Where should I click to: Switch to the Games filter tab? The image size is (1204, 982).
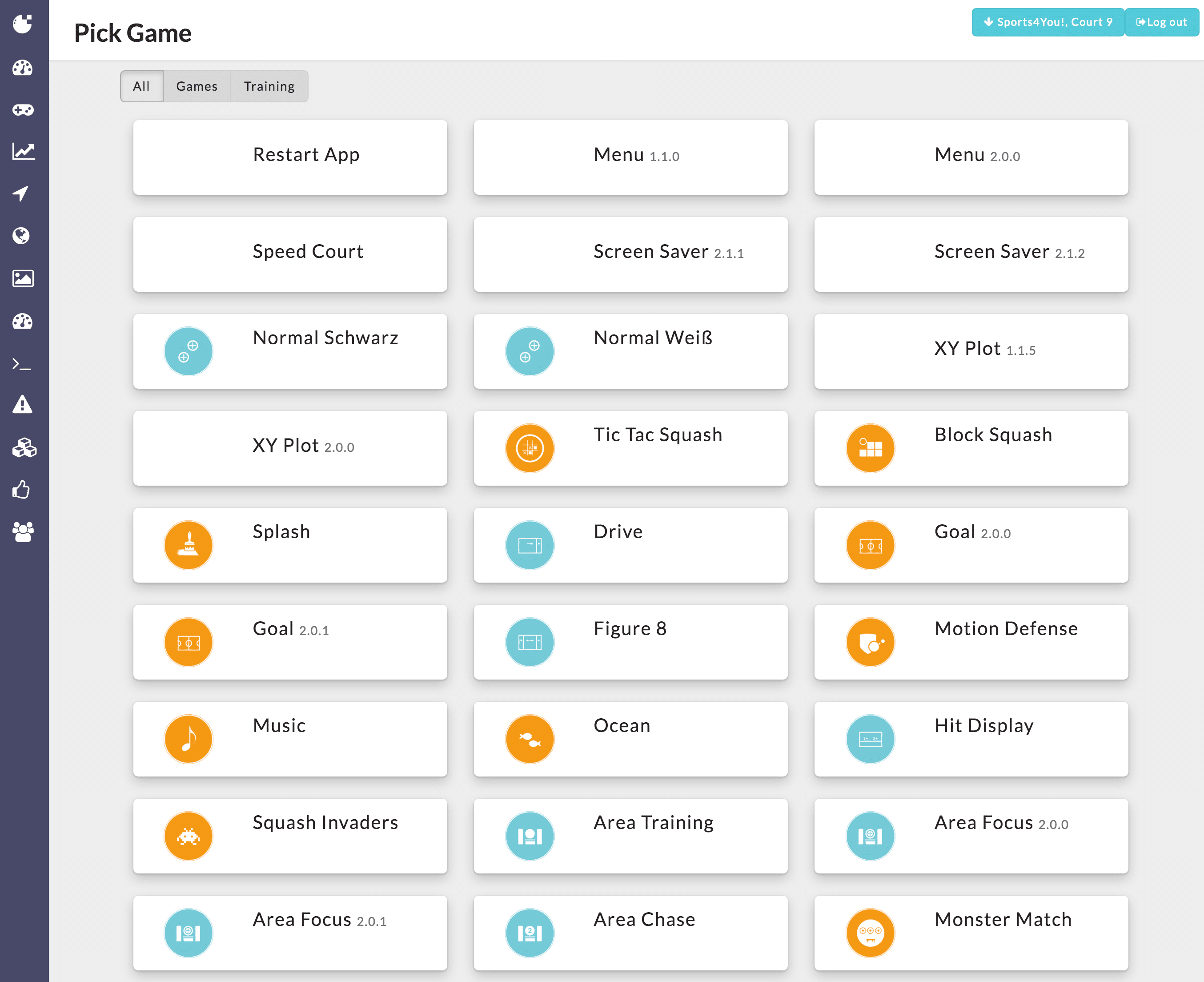click(196, 87)
